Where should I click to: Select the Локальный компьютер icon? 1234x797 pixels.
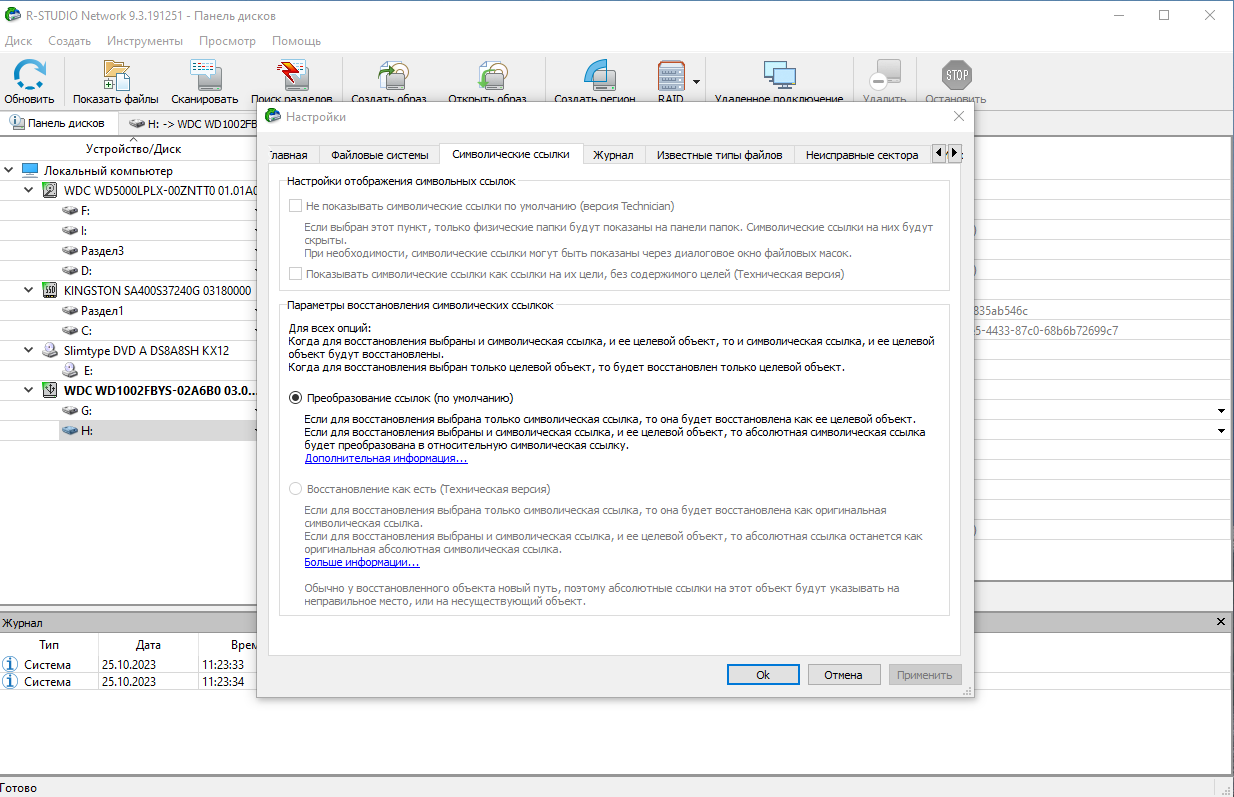click(30, 170)
